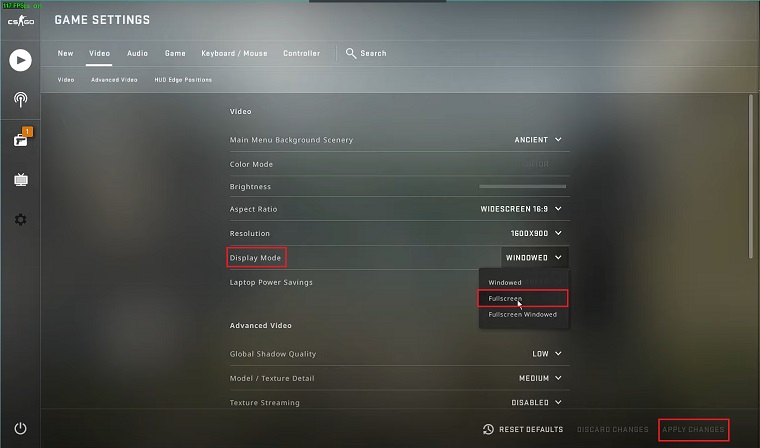
Task: Open the Controller tab
Action: pyautogui.click(x=301, y=53)
